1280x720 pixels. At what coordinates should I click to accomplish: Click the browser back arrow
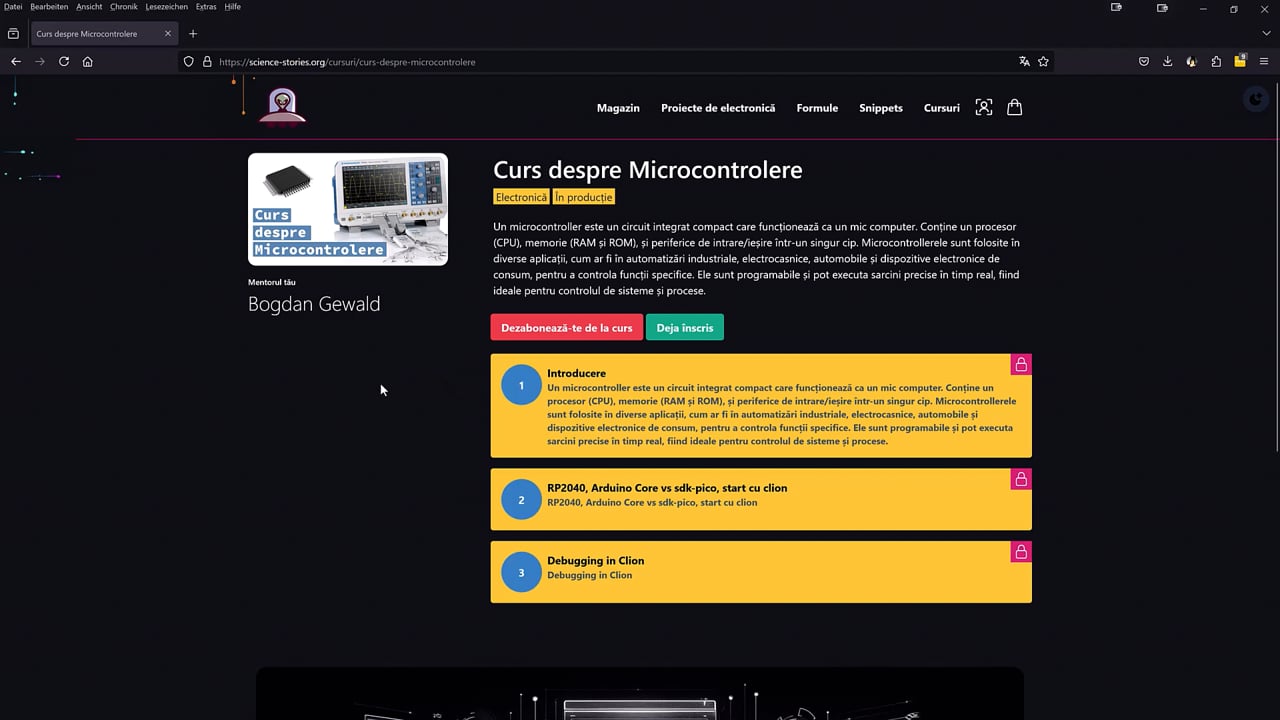(x=16, y=61)
